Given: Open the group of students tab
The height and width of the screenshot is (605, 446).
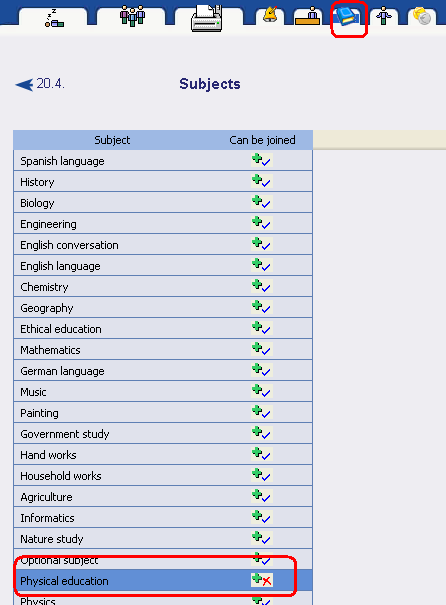Looking at the screenshot, I should (x=132, y=16).
